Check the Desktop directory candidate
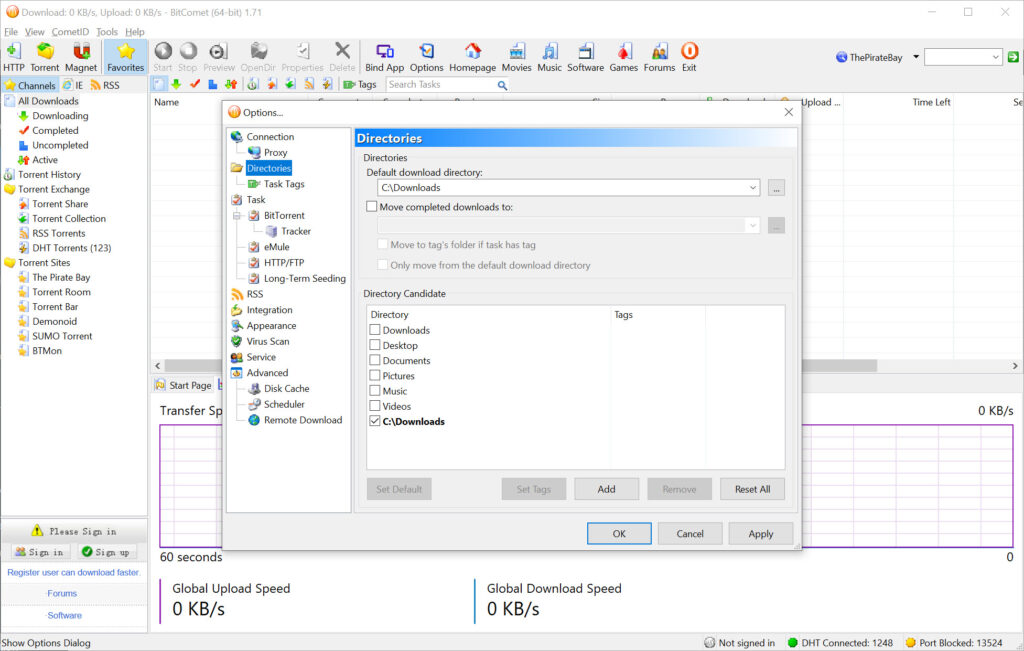The width and height of the screenshot is (1024, 651). 375,346
